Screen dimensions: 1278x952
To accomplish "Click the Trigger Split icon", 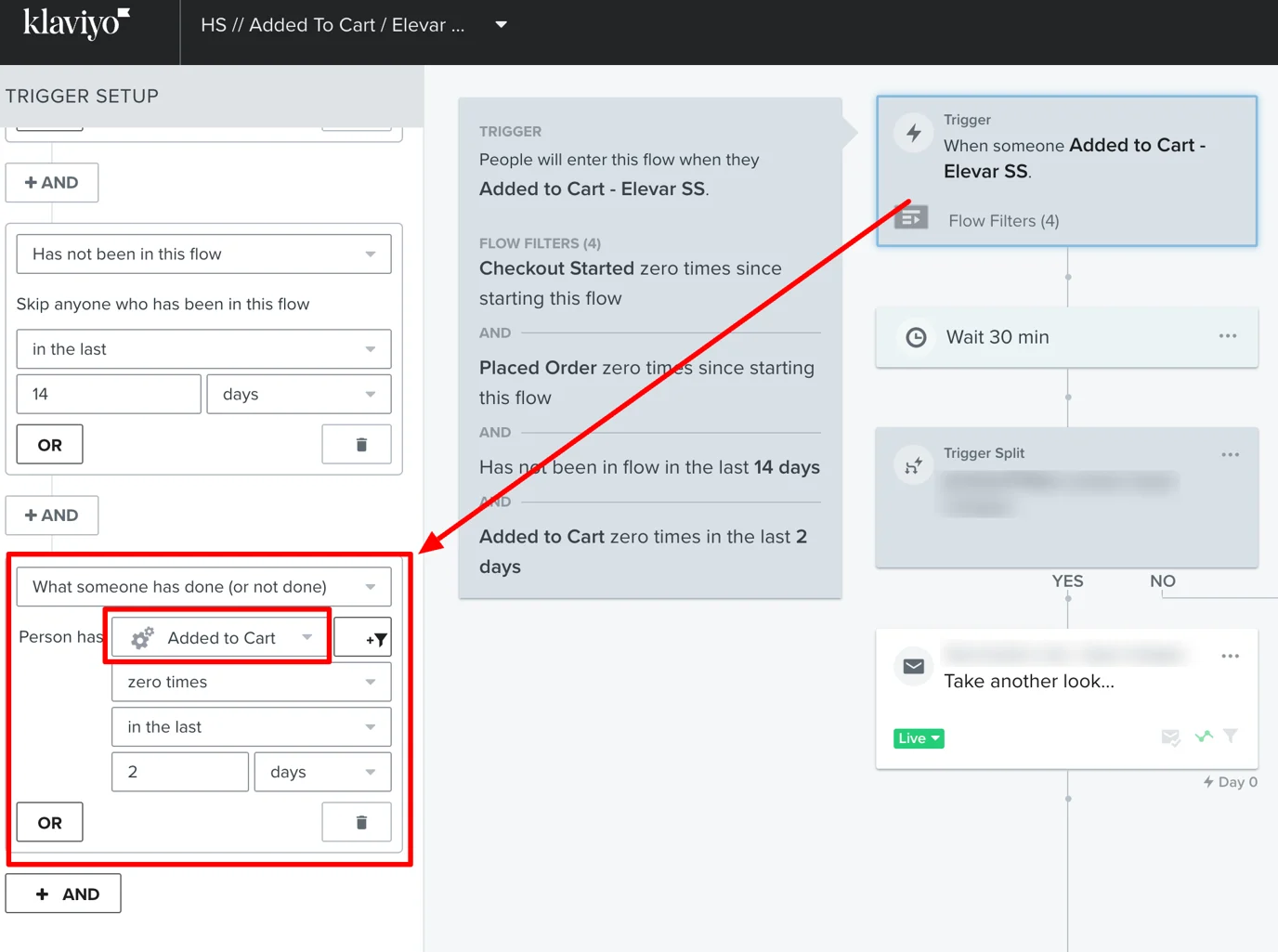I will point(914,465).
